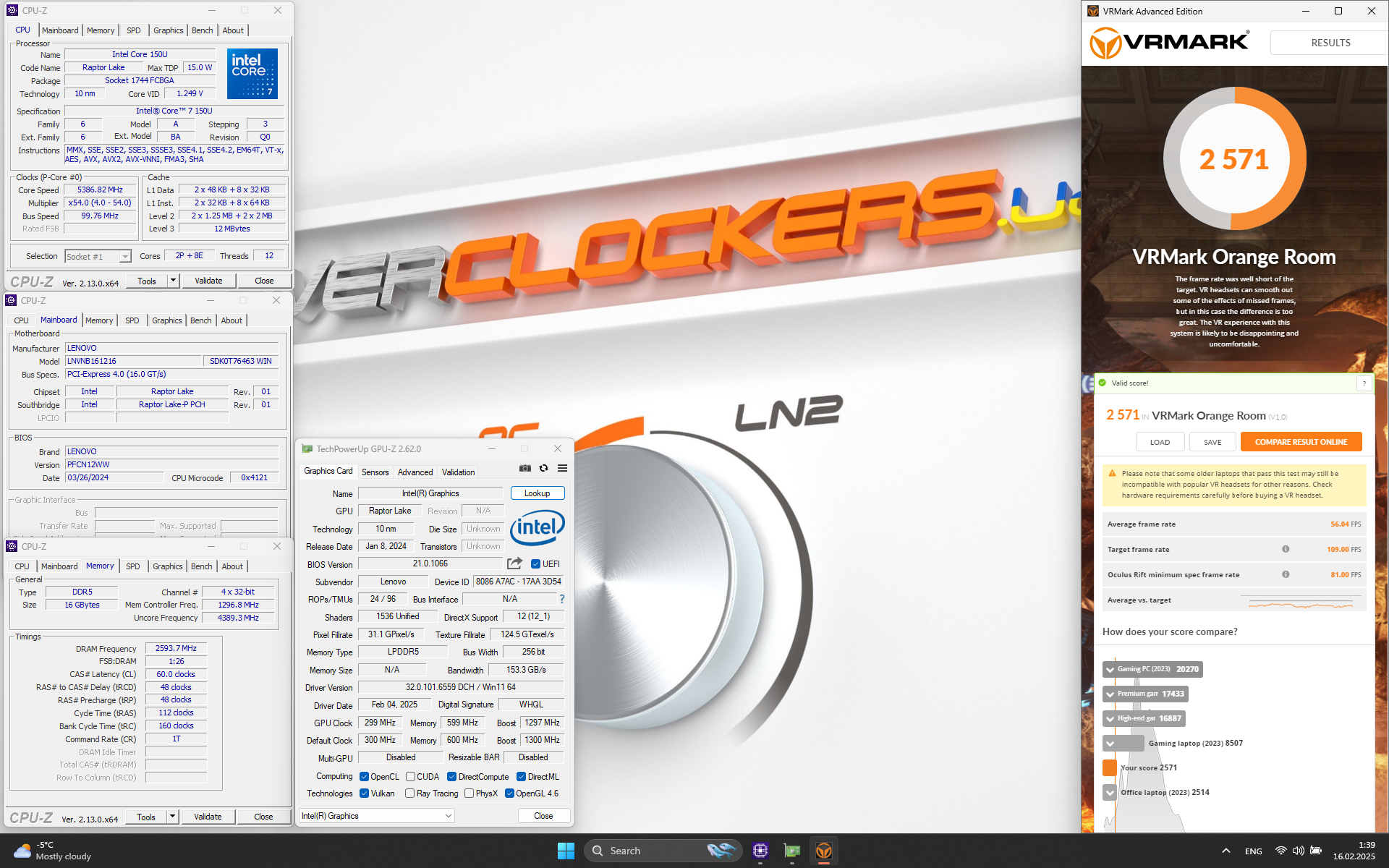The height and width of the screenshot is (868, 1389).
Task: Toggle the OpenGL 4.6 checkbox
Action: pos(509,793)
